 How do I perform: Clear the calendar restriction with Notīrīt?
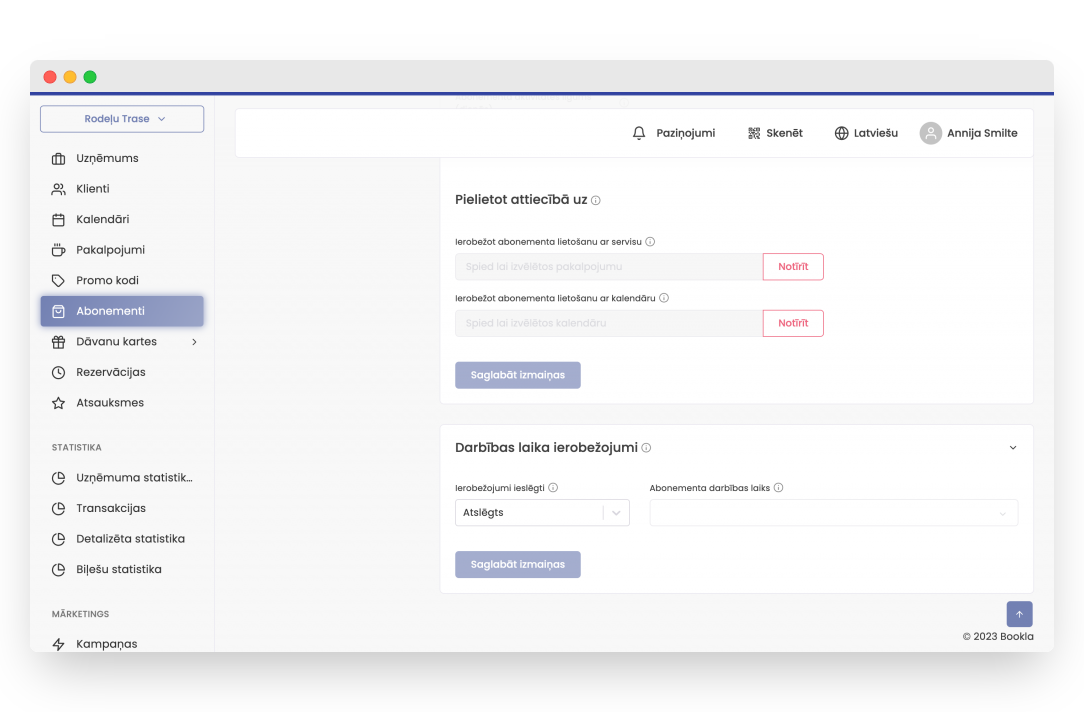pyautogui.click(x=793, y=323)
